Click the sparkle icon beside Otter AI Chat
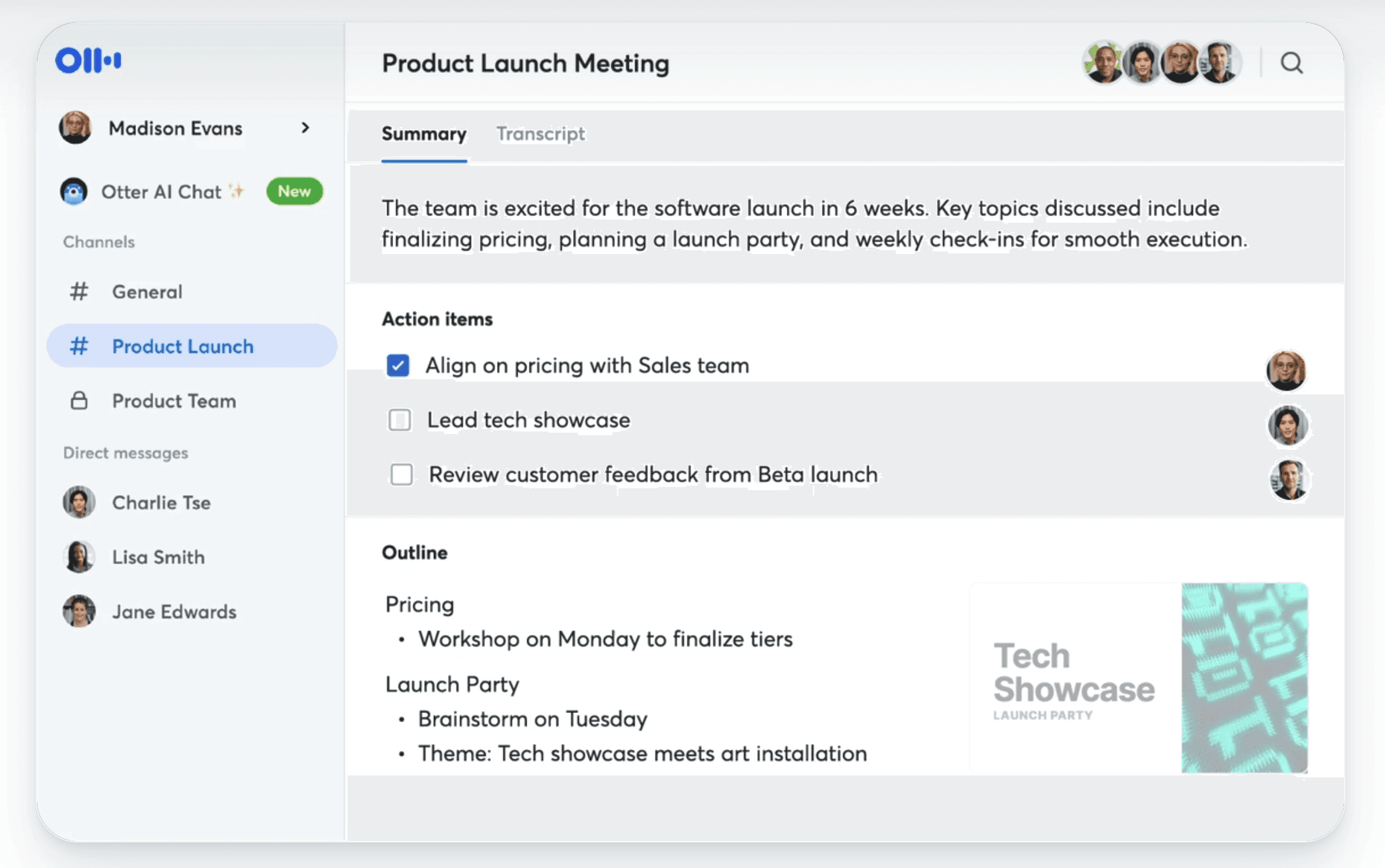Viewport: 1385px width, 868px height. tap(237, 191)
